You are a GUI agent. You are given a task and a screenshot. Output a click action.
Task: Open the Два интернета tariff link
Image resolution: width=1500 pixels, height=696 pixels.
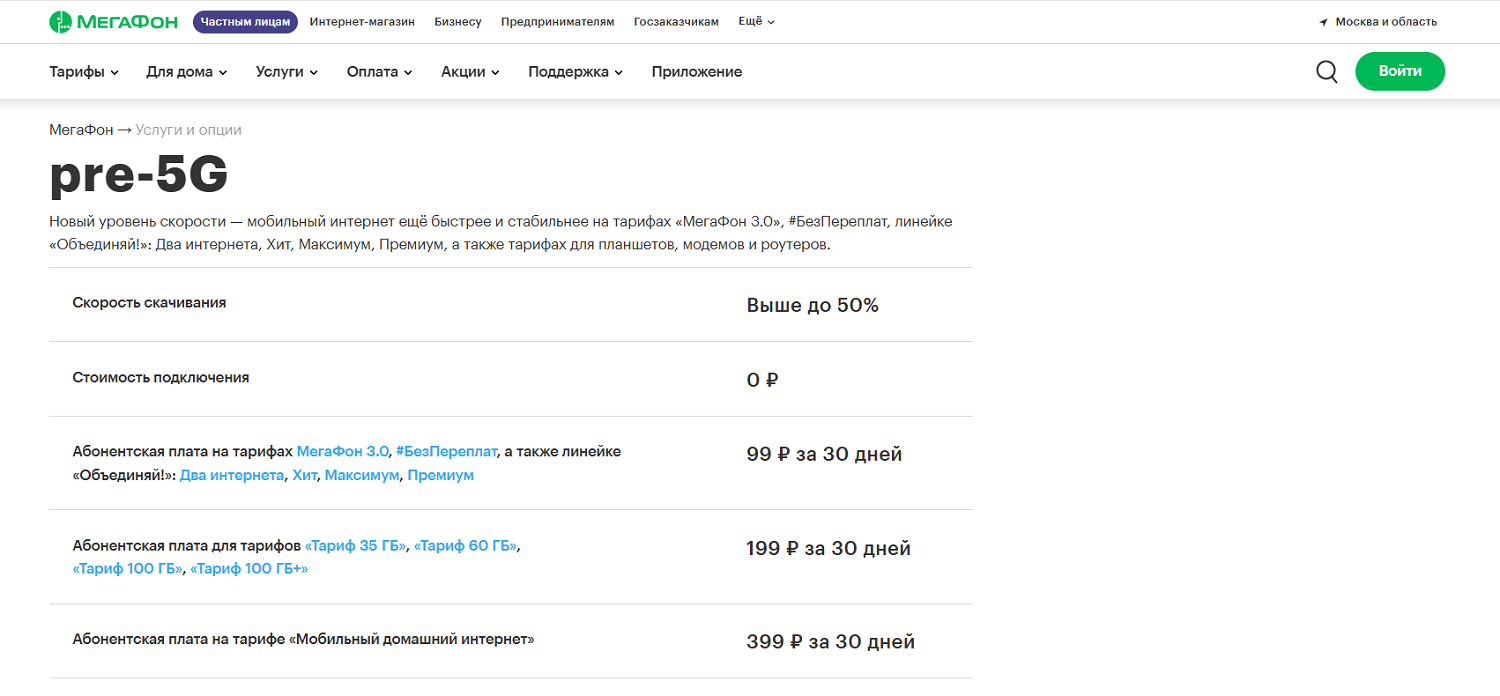(232, 476)
